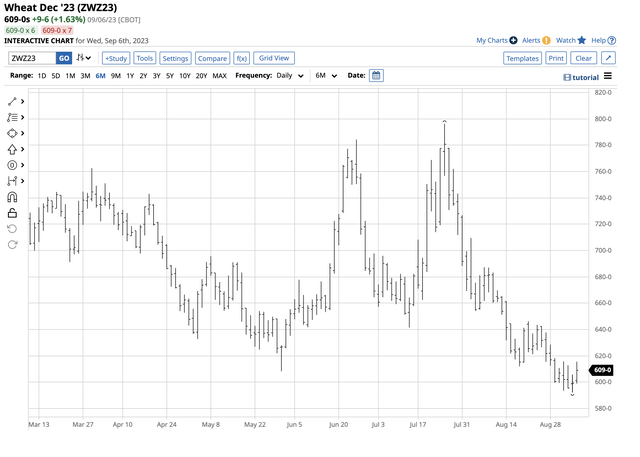The height and width of the screenshot is (457, 640).
Task: Open the chart tutorial link
Action: click(581, 78)
